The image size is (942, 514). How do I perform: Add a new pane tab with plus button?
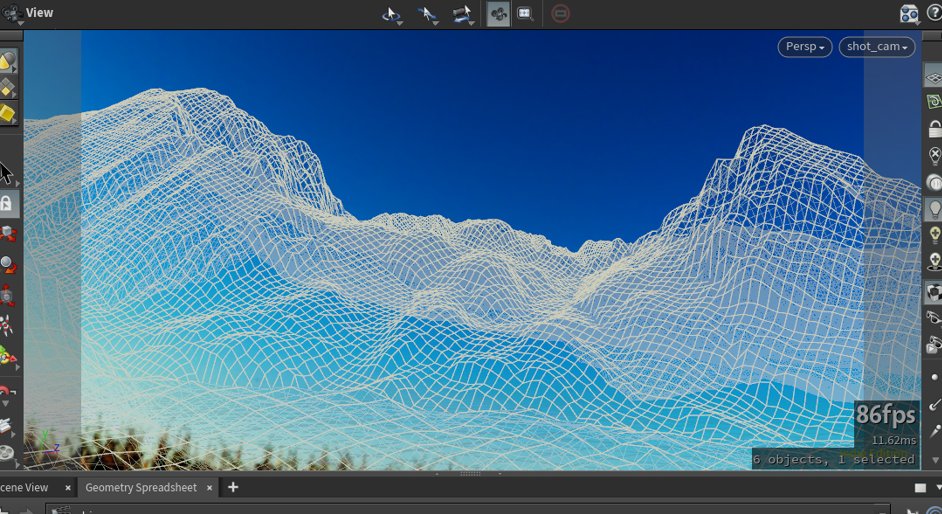(233, 488)
